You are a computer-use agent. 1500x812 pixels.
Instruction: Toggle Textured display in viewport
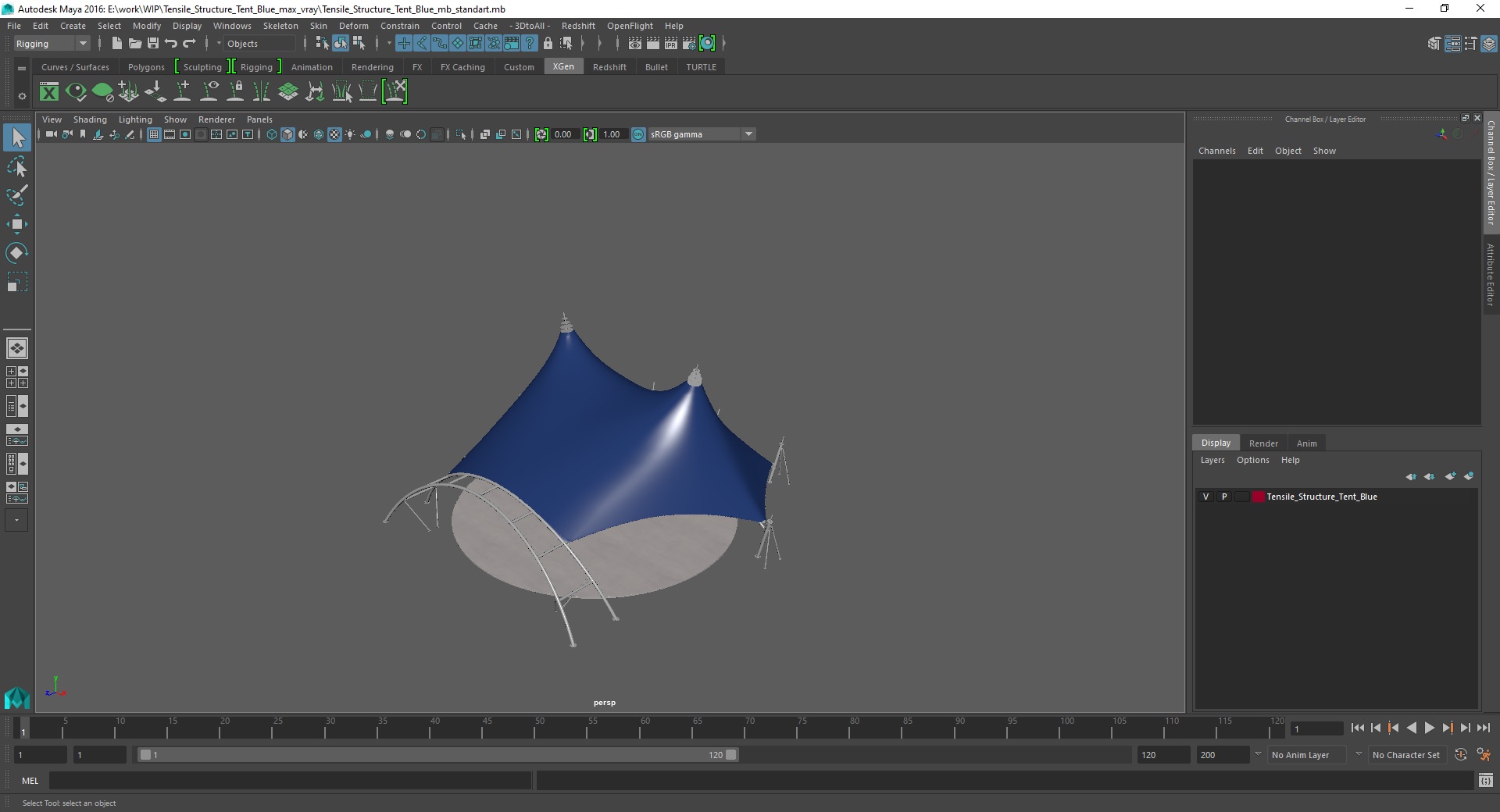tap(334, 134)
